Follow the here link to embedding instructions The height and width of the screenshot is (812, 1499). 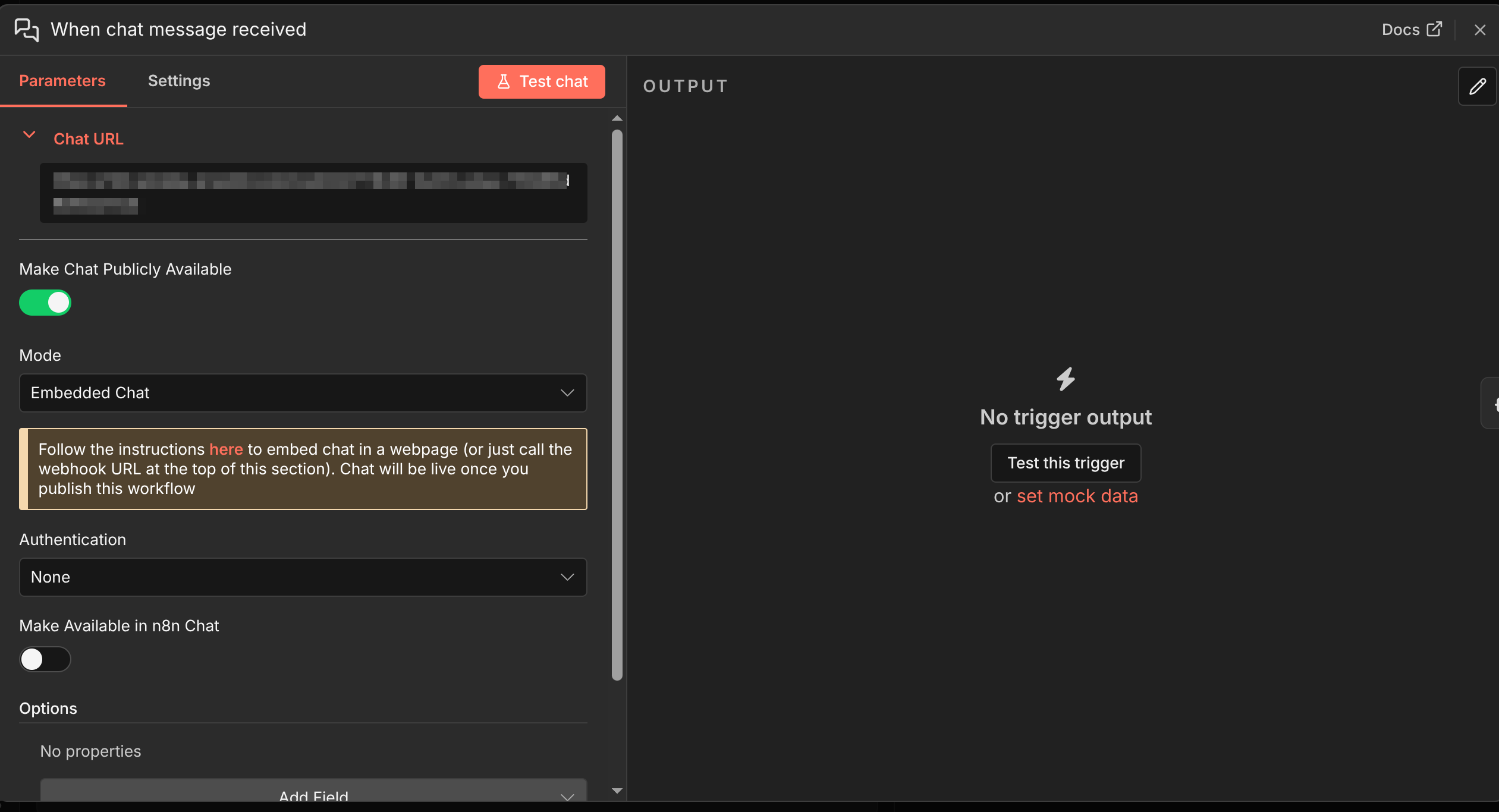pos(227,449)
